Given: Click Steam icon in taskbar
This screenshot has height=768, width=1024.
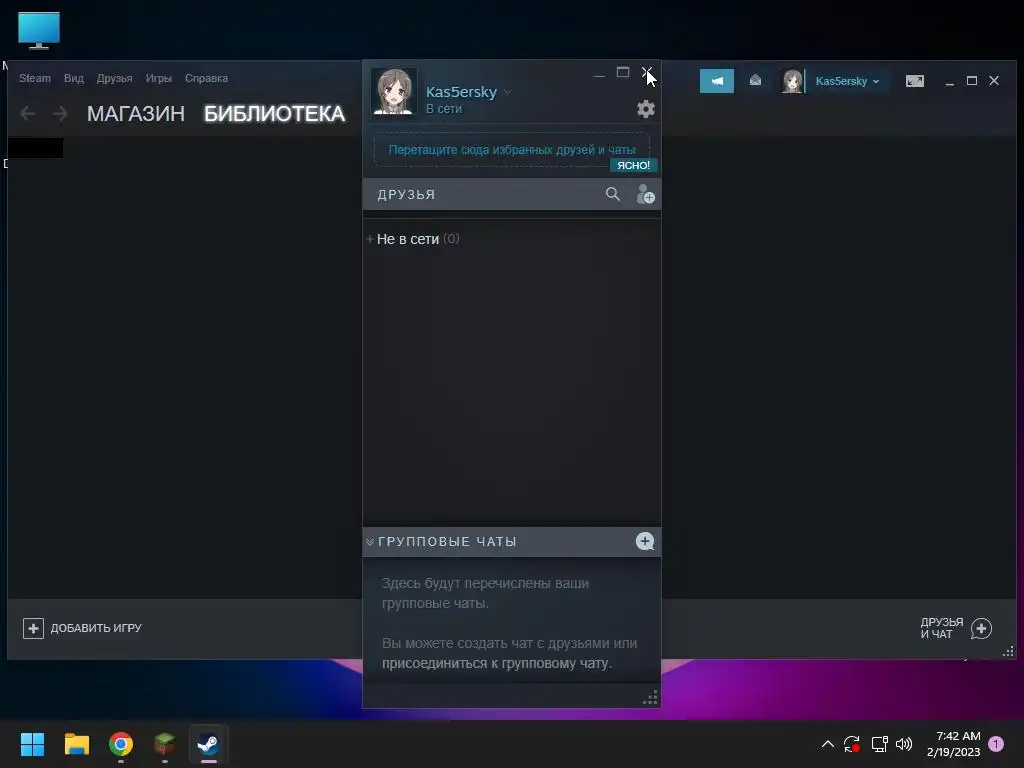Looking at the screenshot, I should point(208,744).
